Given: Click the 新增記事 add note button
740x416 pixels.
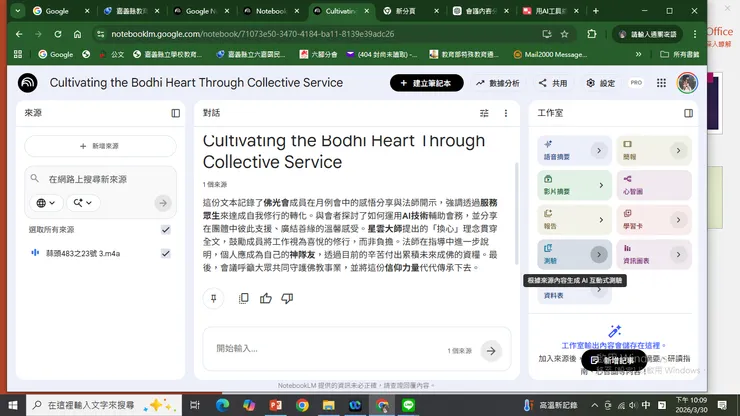Looking at the screenshot, I should (614, 360).
